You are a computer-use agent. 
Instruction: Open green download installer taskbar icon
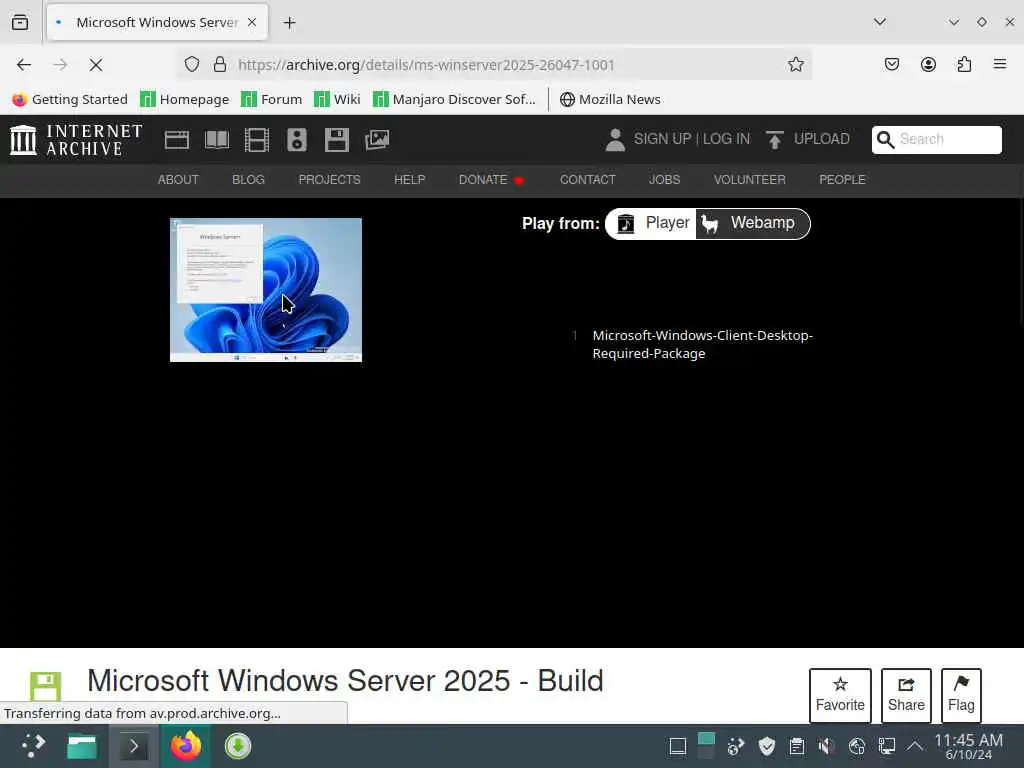[238, 746]
